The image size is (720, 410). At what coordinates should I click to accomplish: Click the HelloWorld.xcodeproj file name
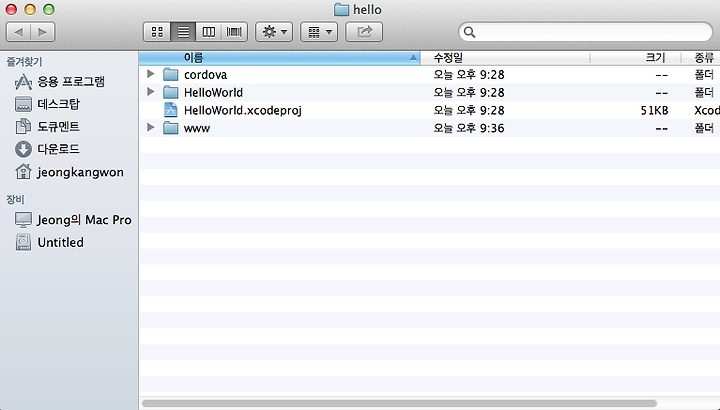pos(242,111)
